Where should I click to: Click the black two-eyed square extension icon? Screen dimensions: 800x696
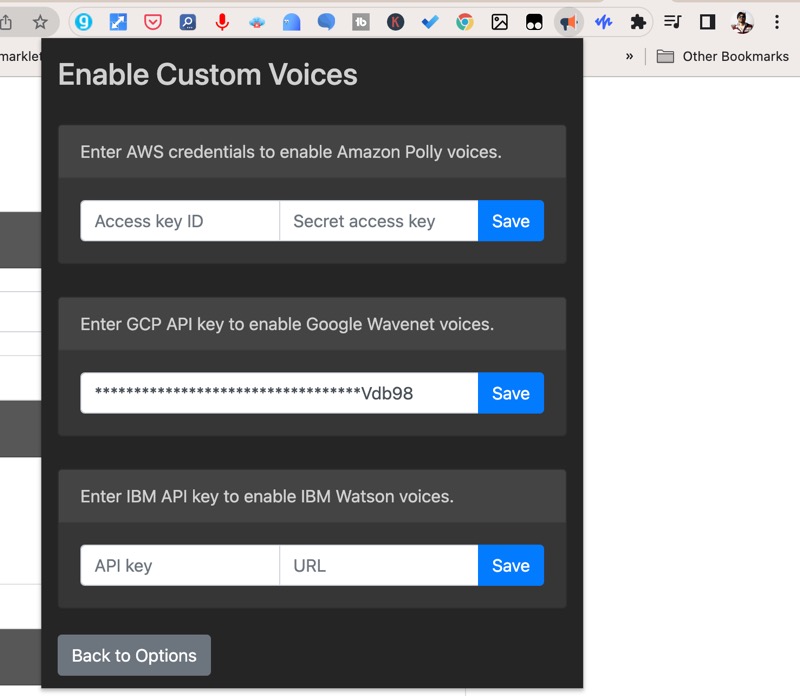pyautogui.click(x=534, y=22)
